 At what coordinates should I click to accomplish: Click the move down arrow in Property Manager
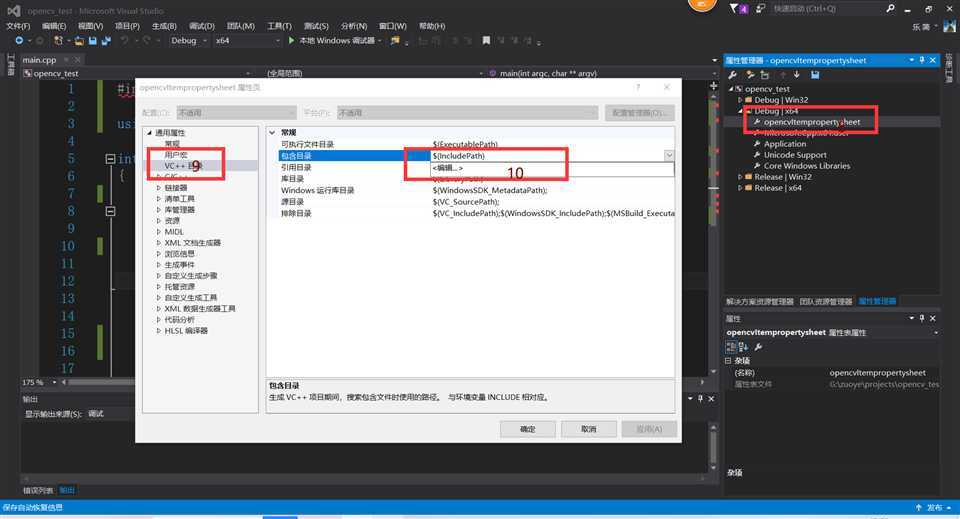797,75
